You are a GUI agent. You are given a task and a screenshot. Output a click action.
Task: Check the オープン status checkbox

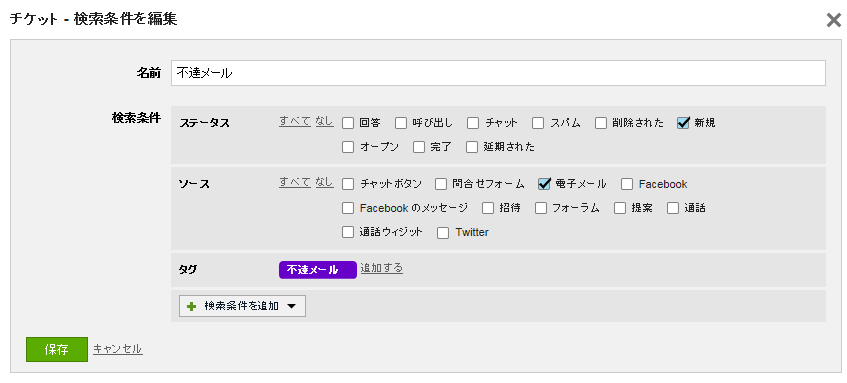[348, 147]
